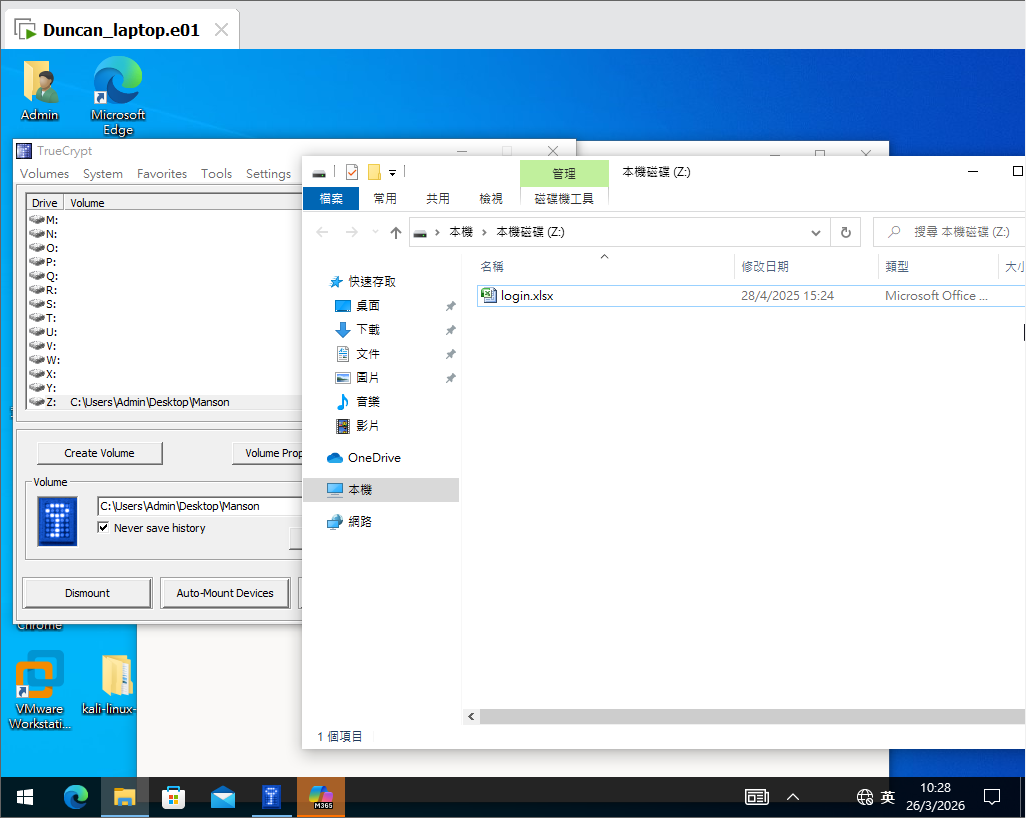Open TrueCrypt System menu
Screen dimensions: 1026x818
pyautogui.click(x=103, y=173)
